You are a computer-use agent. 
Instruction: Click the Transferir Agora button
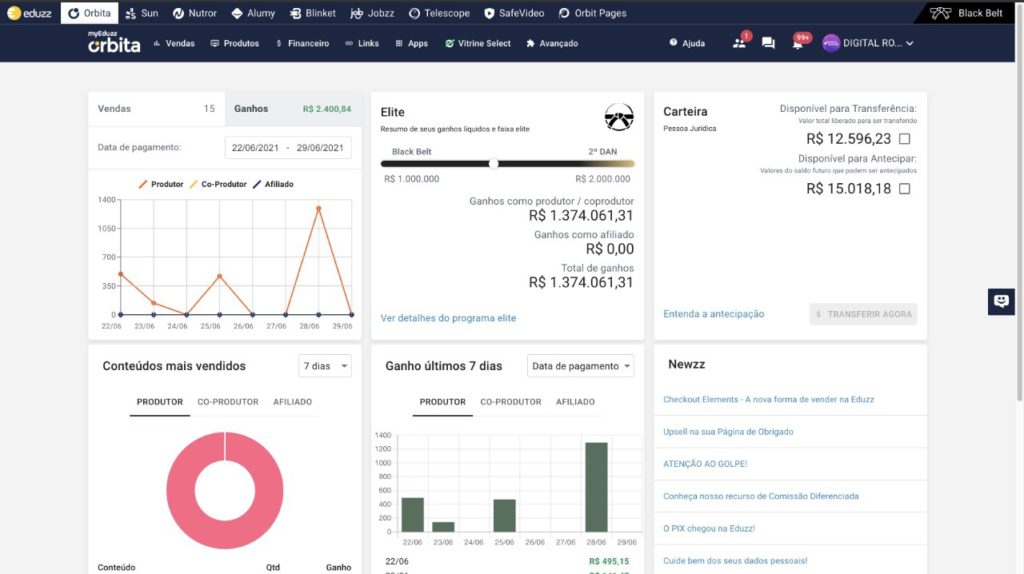coord(863,314)
